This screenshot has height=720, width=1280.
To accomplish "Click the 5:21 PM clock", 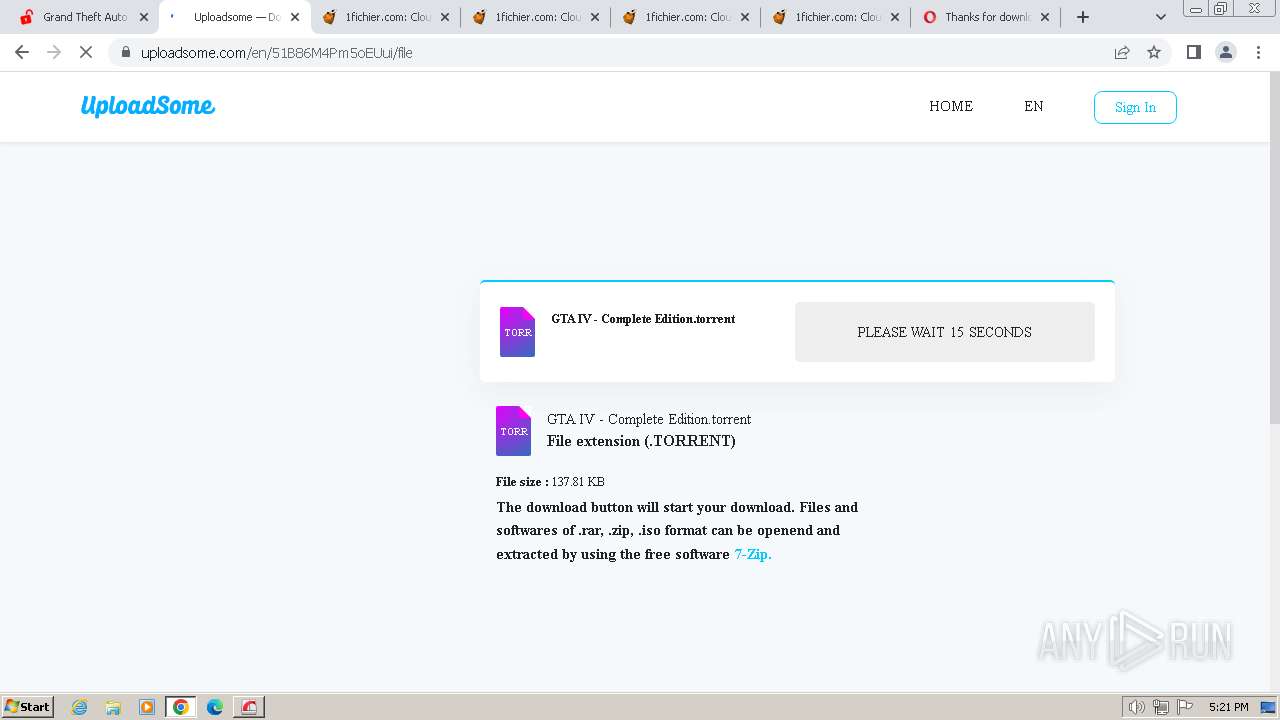I will (1228, 707).
